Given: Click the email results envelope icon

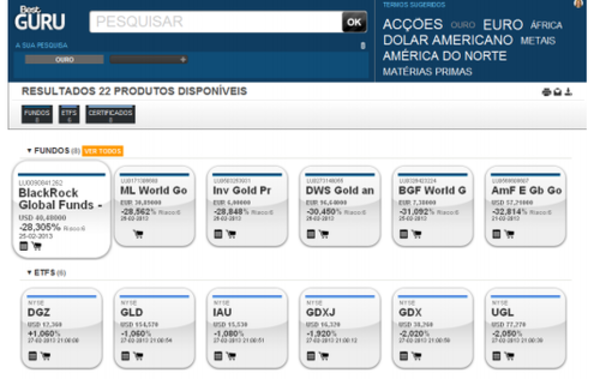Looking at the screenshot, I should (x=558, y=92).
